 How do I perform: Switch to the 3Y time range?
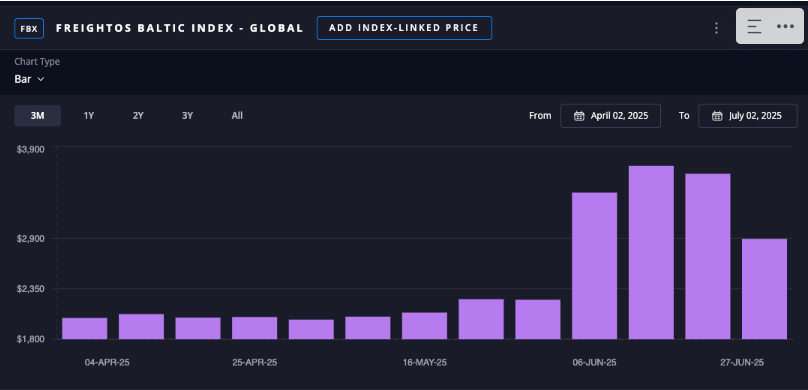coord(188,116)
